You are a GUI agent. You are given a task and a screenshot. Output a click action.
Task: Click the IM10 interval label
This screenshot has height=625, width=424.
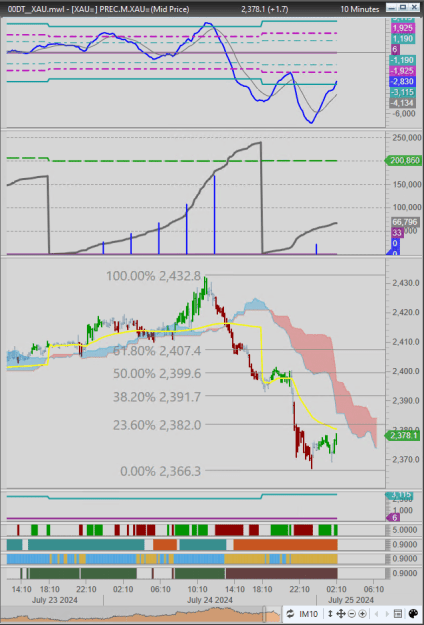(x=308, y=613)
